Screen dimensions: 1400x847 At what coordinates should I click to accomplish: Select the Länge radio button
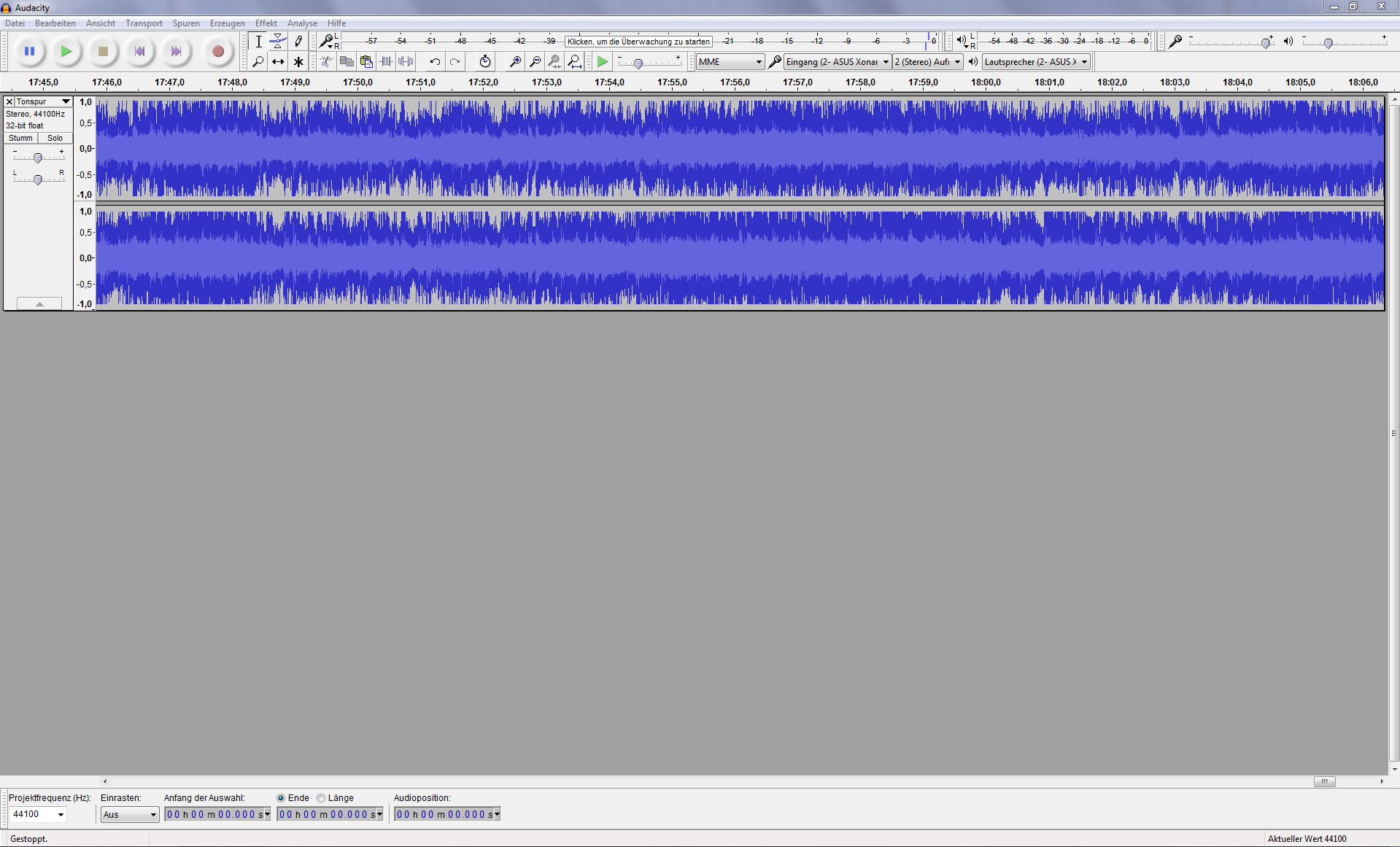pos(321,798)
